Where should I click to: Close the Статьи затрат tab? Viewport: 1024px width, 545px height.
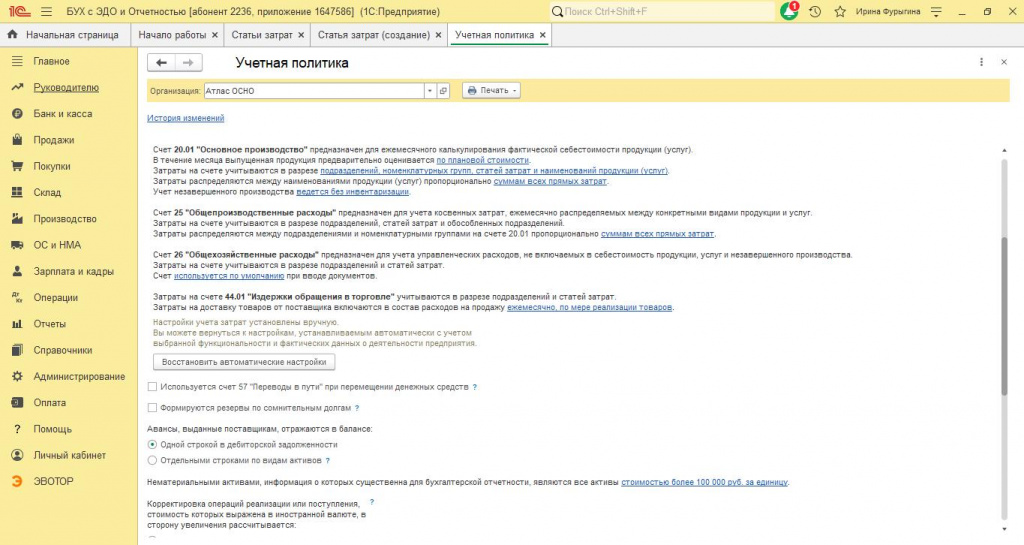click(x=301, y=35)
